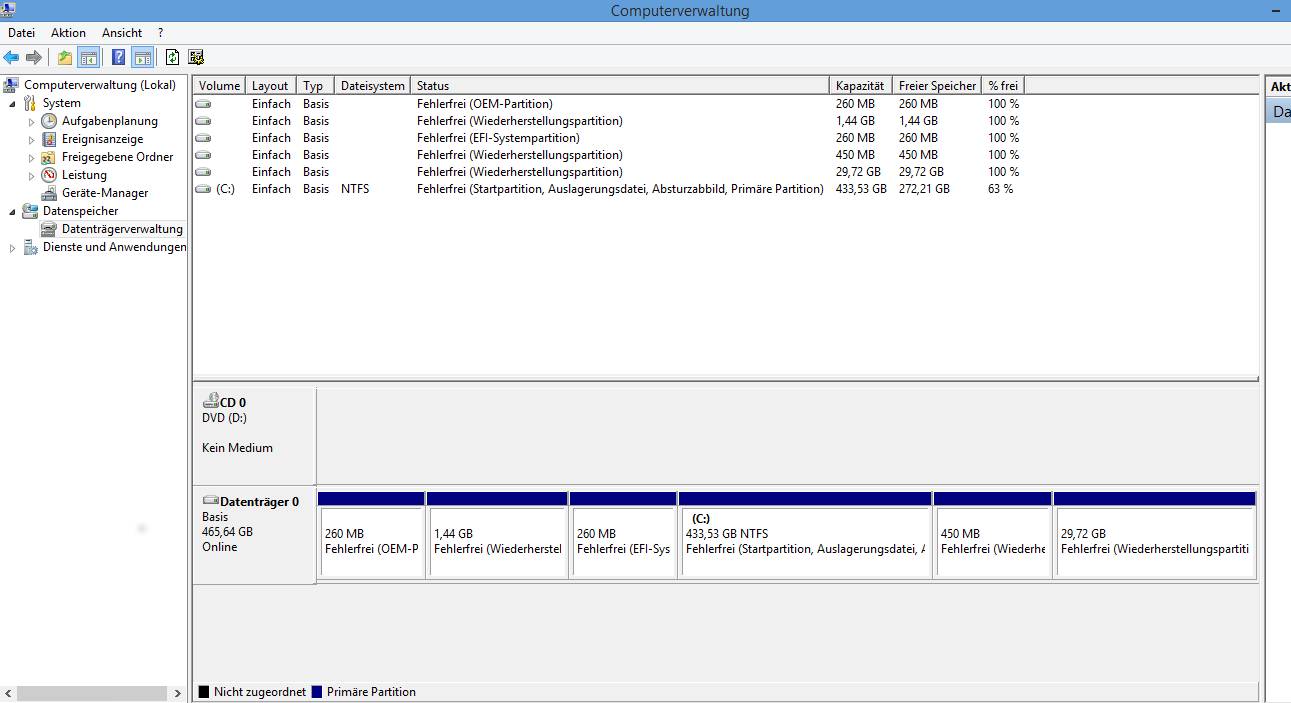Click the Fehlerfrei (EFI-Systempartition) status text
This screenshot has height=703, width=1291.
(498, 138)
